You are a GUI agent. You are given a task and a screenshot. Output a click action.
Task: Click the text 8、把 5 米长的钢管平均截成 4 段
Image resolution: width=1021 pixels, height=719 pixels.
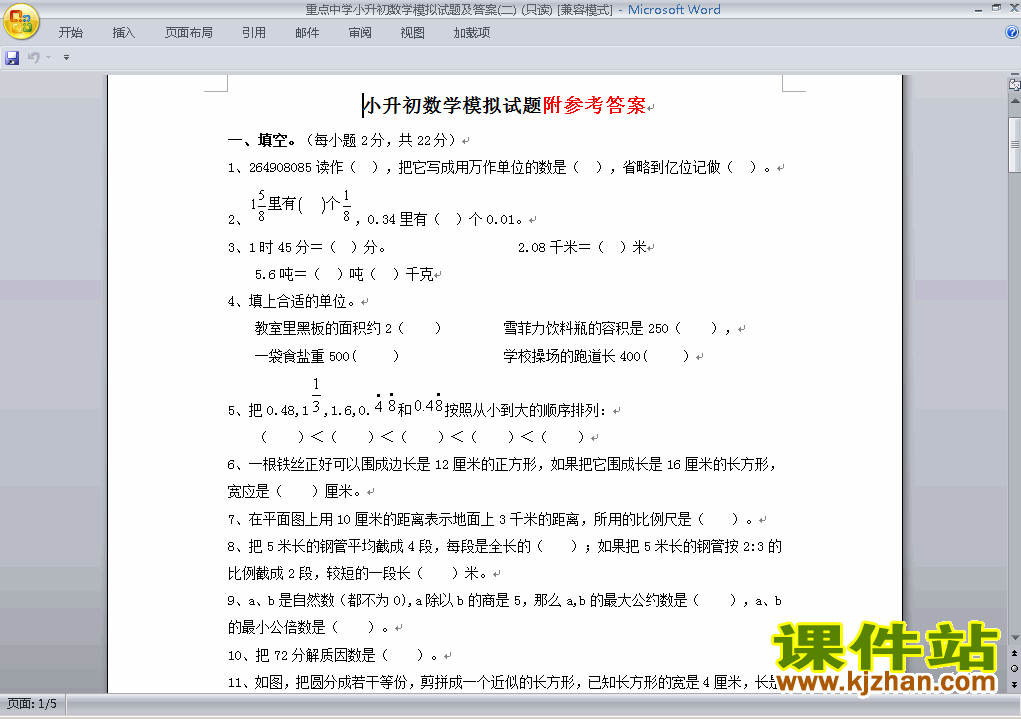pos(330,546)
